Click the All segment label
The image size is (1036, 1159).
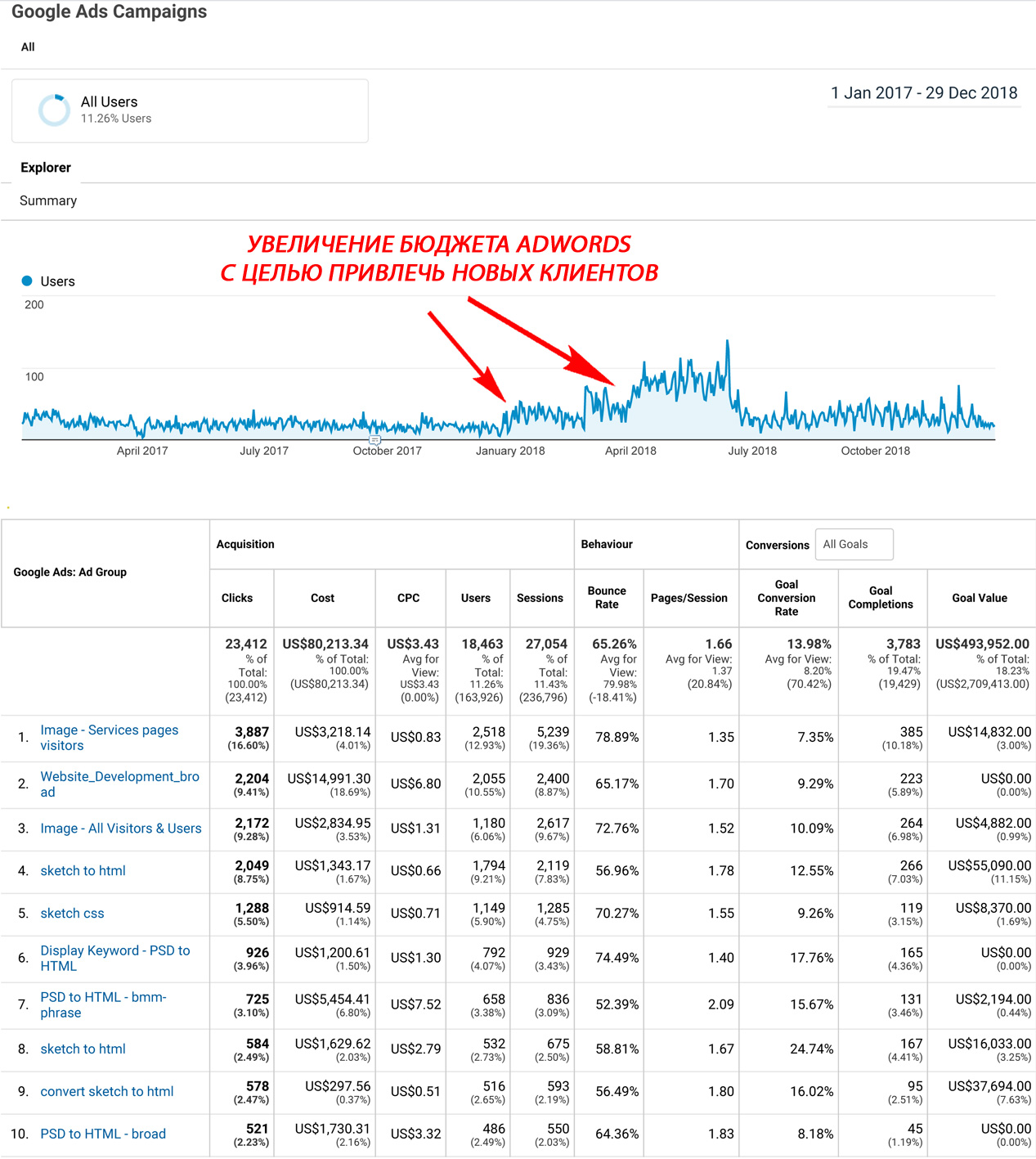(28, 47)
